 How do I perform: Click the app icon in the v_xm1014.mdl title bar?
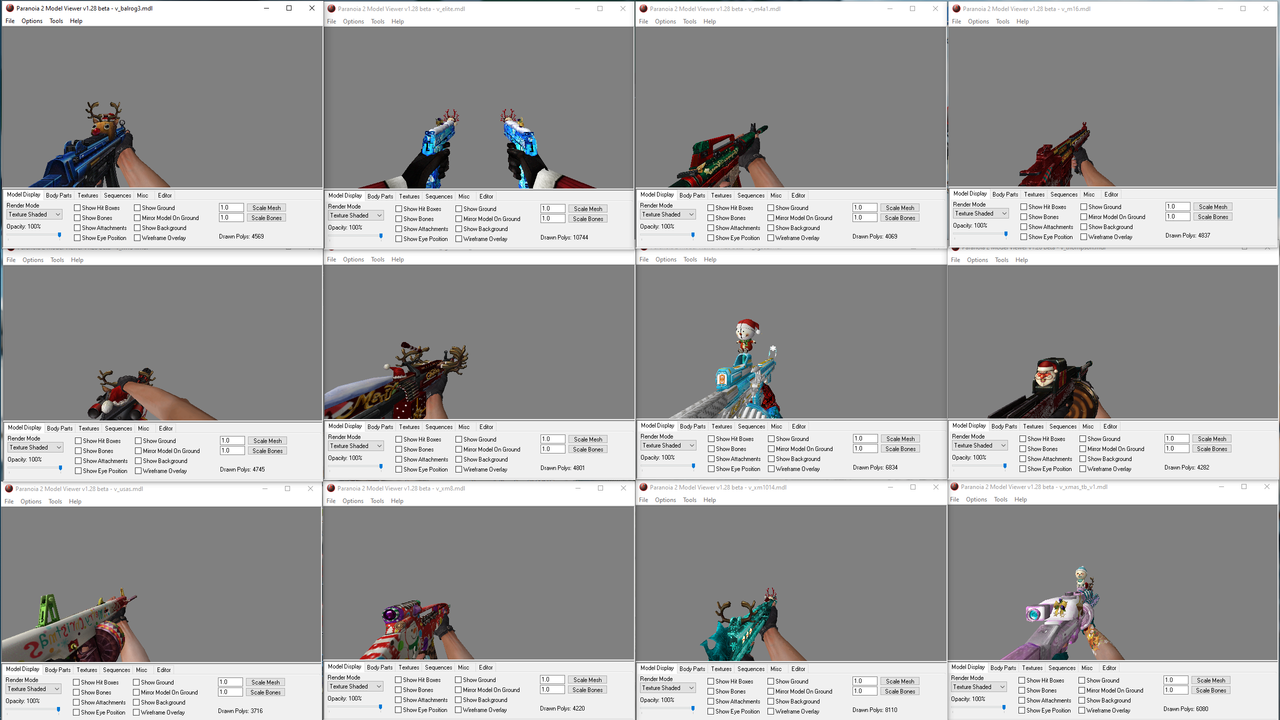[644, 488]
